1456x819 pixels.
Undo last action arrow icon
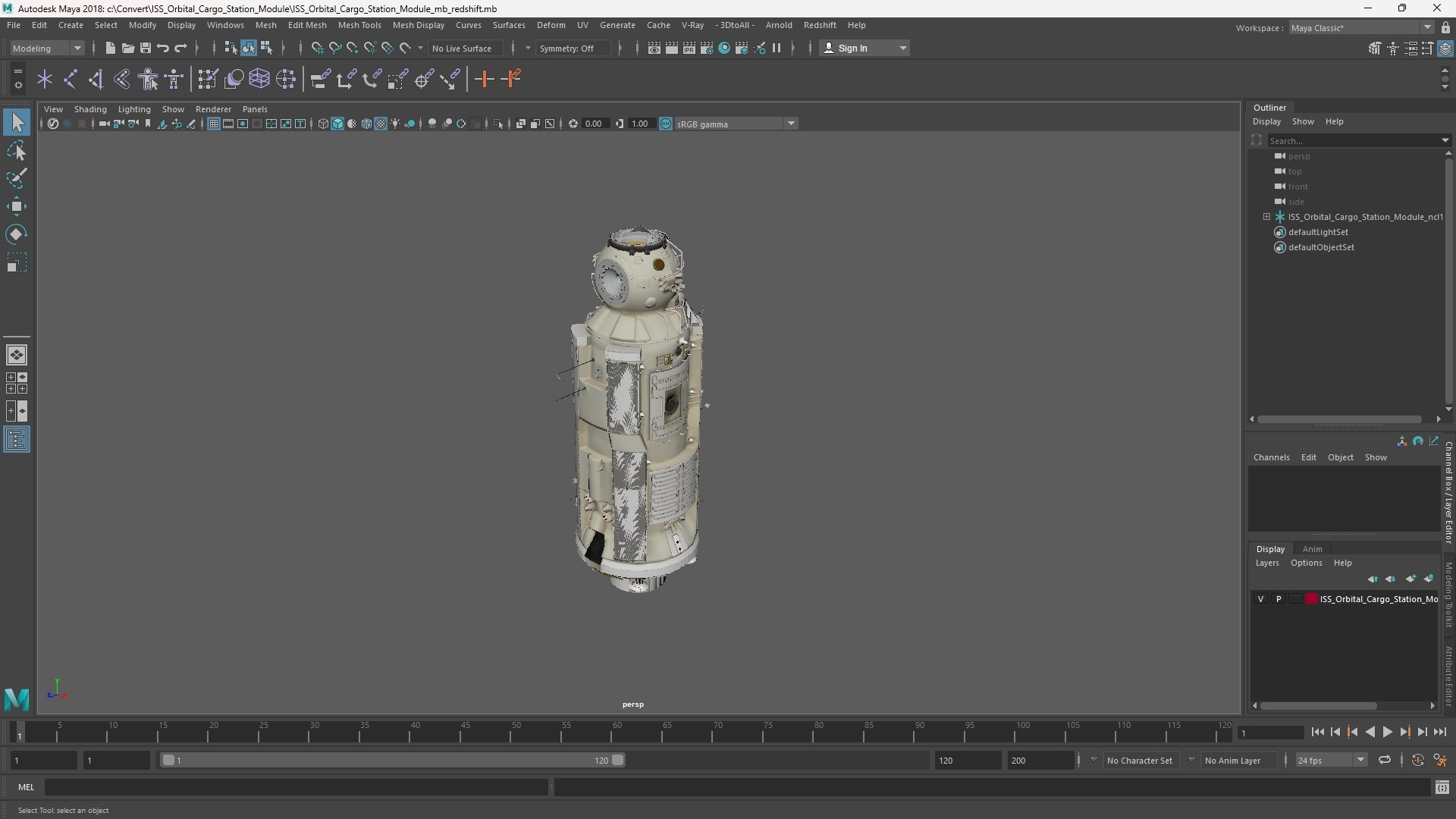click(x=162, y=48)
